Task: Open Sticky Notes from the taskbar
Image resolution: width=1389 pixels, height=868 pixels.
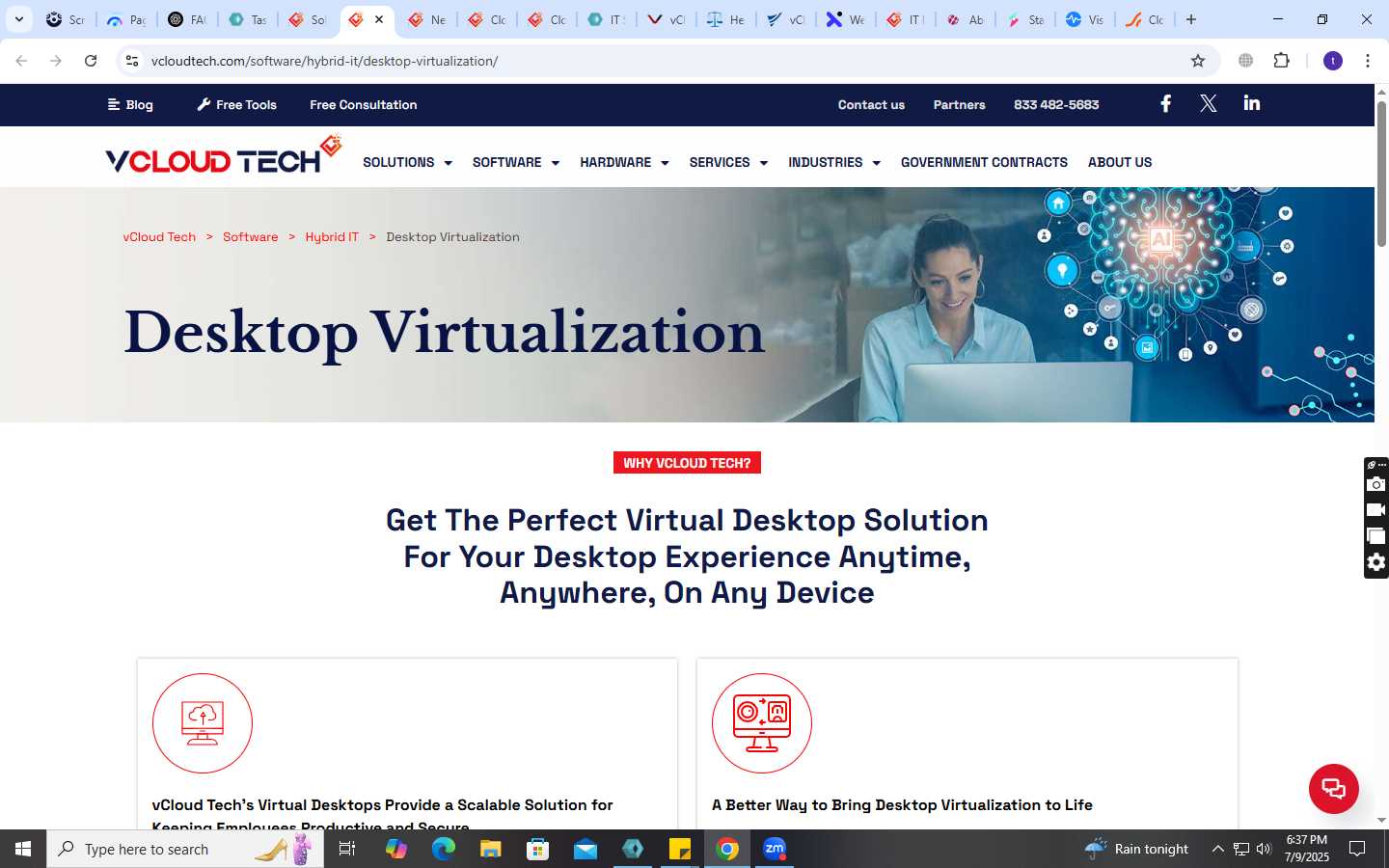Action: 680,849
